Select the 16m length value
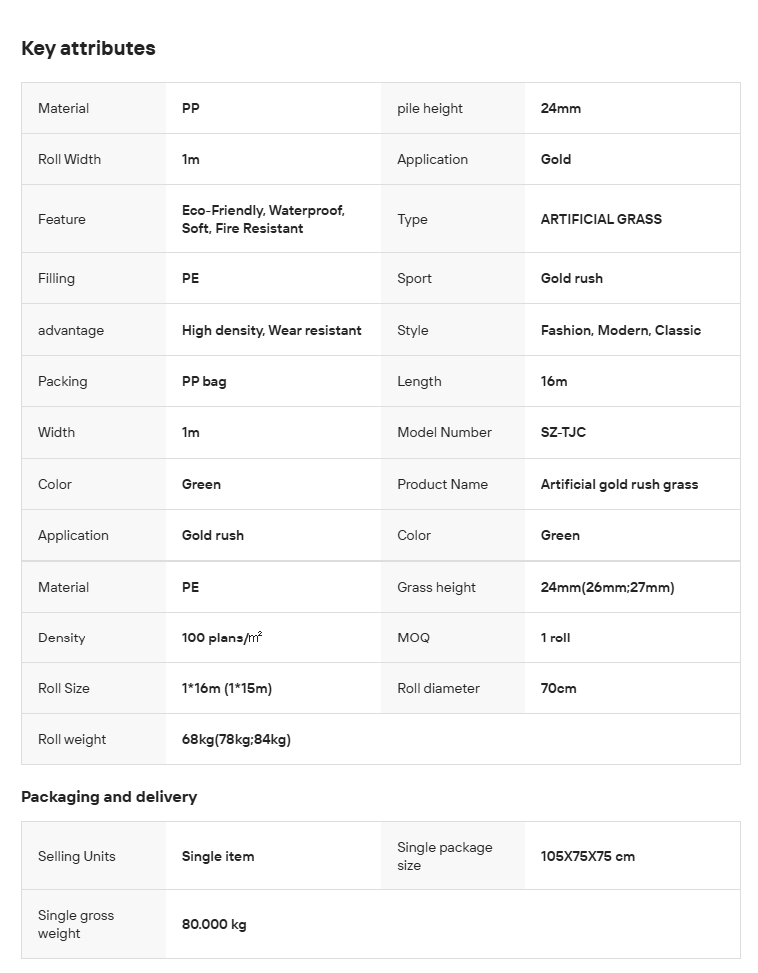This screenshot has width=758, height=973. click(x=554, y=381)
